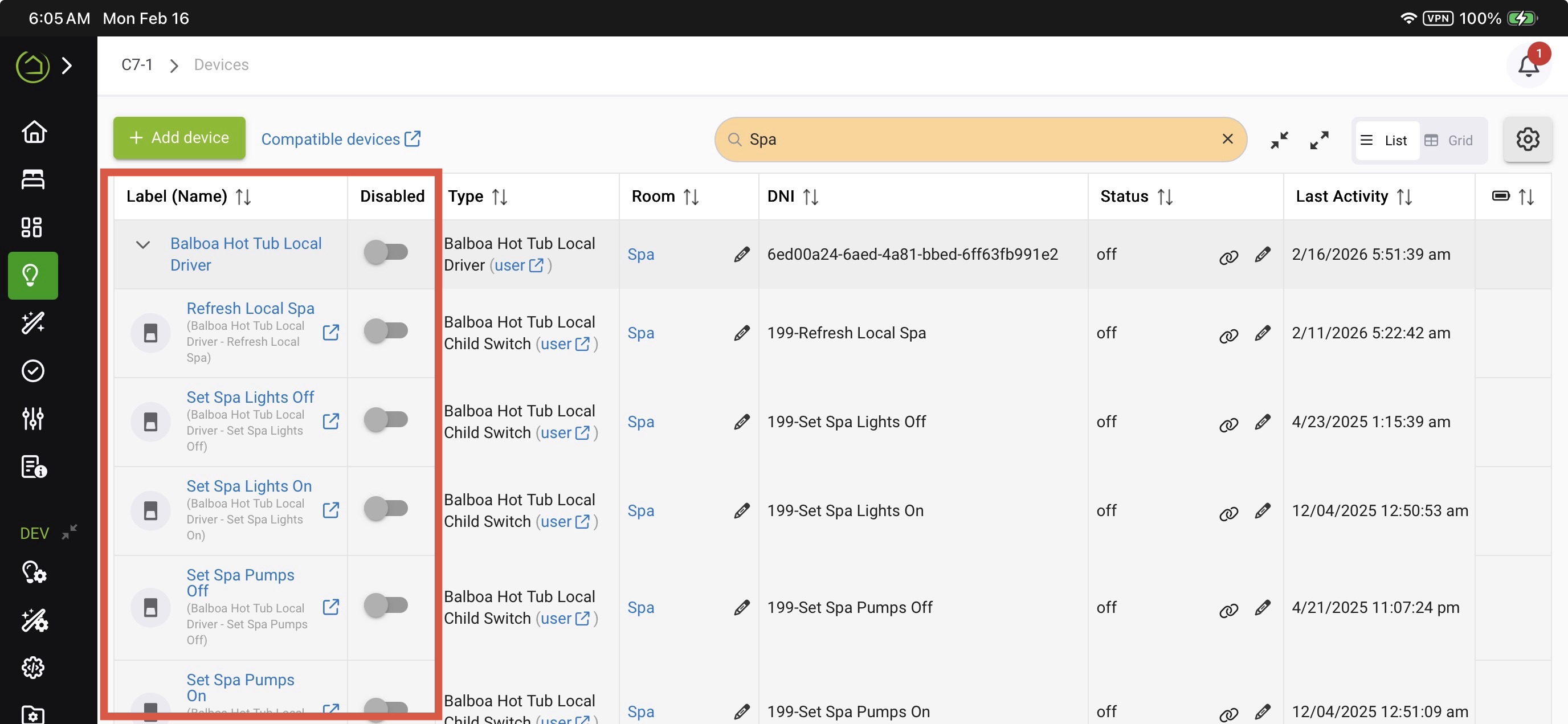Expand sidebar with chevron next to logo
This screenshot has width=1568, height=724.
click(x=67, y=65)
